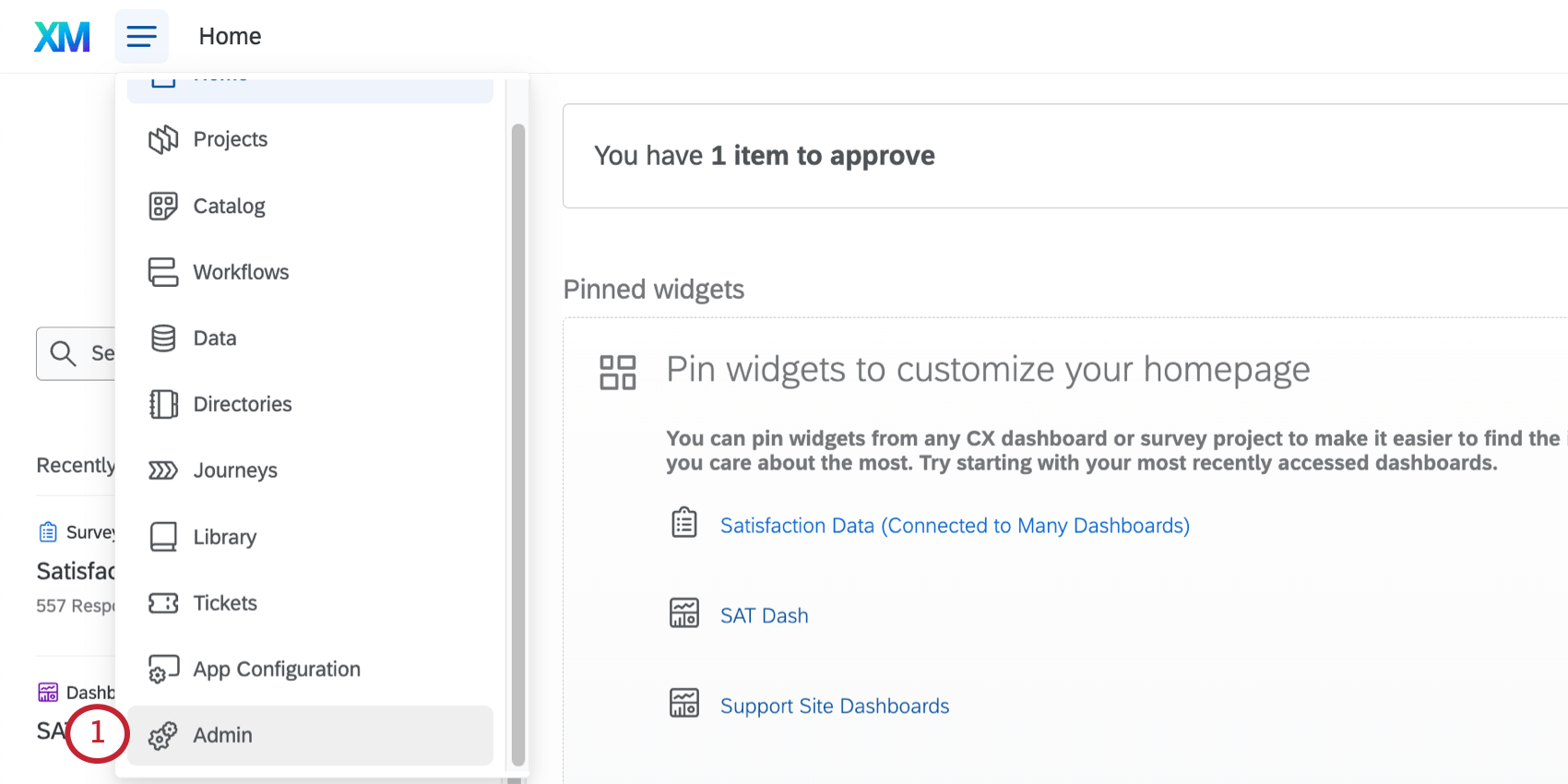This screenshot has height=784, width=1568.
Task: Click the Tickets icon in menu
Action: pyautogui.click(x=163, y=603)
